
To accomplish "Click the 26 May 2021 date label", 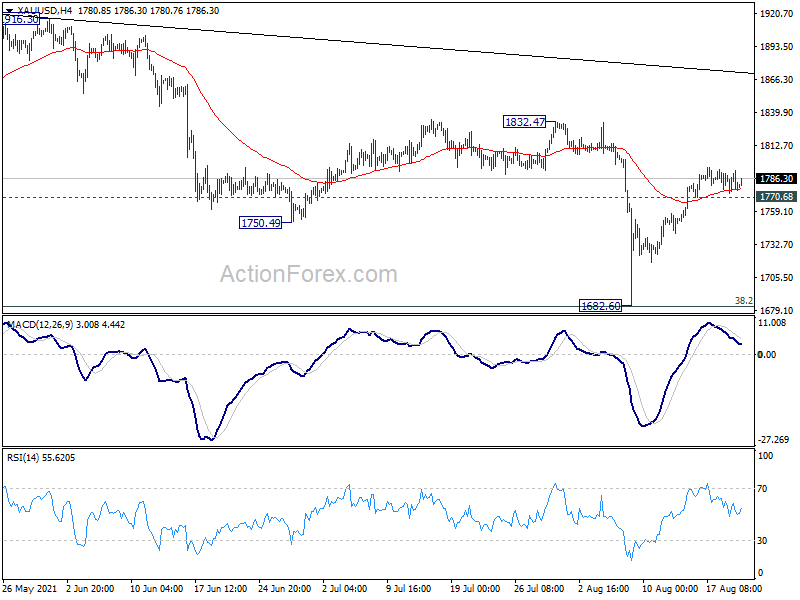I will click(30, 588).
